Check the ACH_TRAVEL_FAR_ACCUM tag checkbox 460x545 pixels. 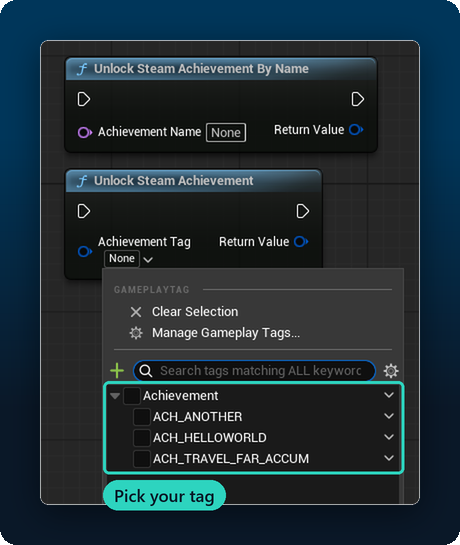tap(142, 459)
